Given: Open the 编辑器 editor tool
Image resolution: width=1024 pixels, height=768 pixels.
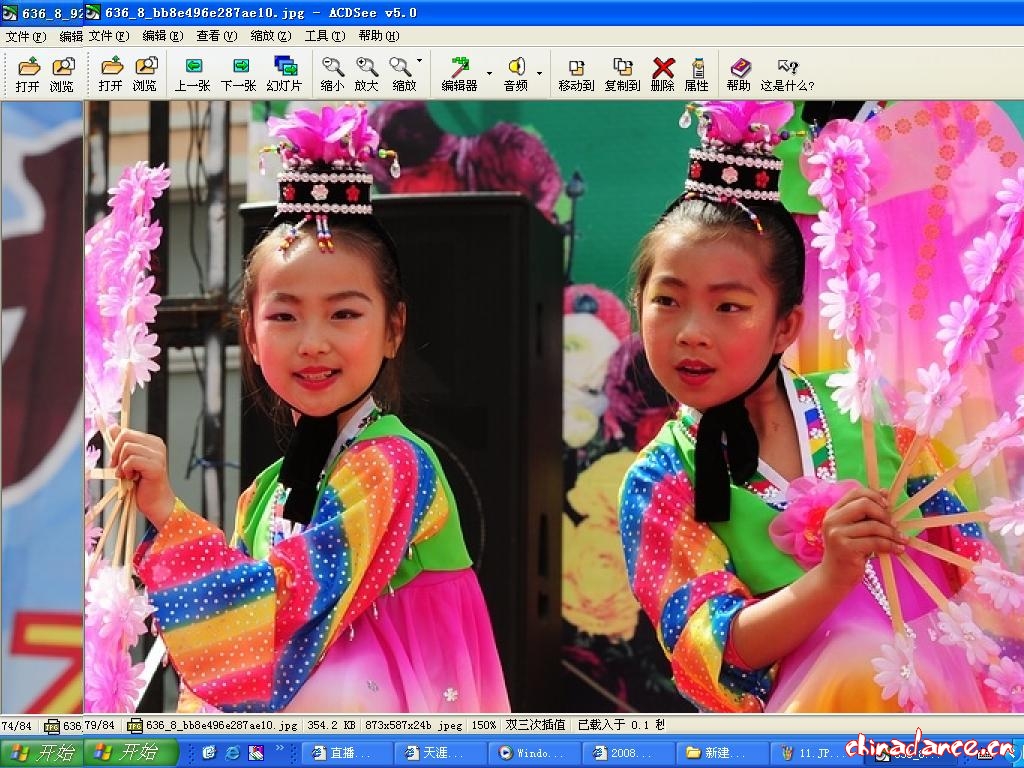Looking at the screenshot, I should [x=459, y=74].
